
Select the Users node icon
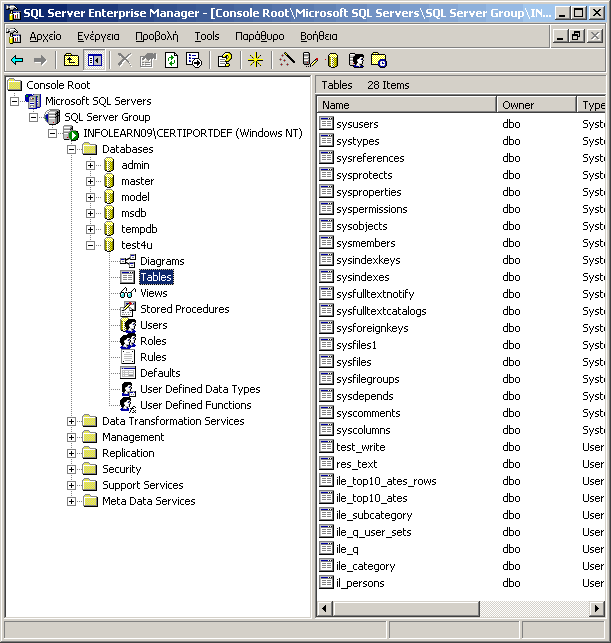[x=128, y=325]
